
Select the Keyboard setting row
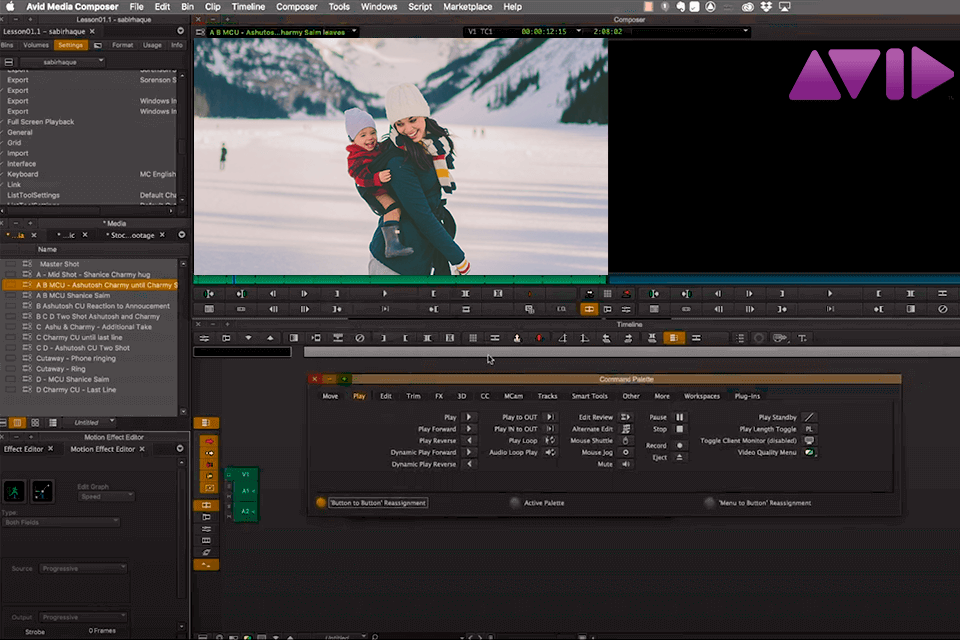click(x=91, y=175)
